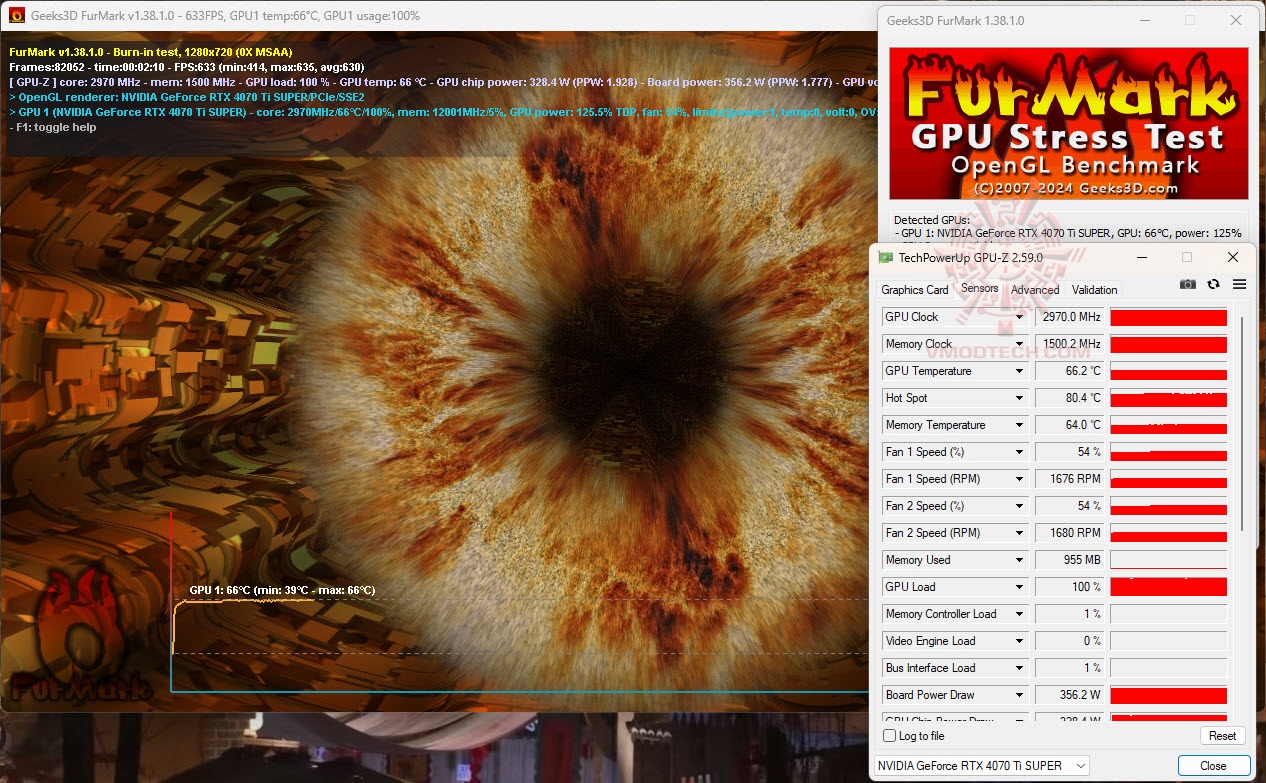Viewport: 1266px width, 783px height.
Task: Expand the Video Engine Load dropdown
Action: coord(1019,641)
